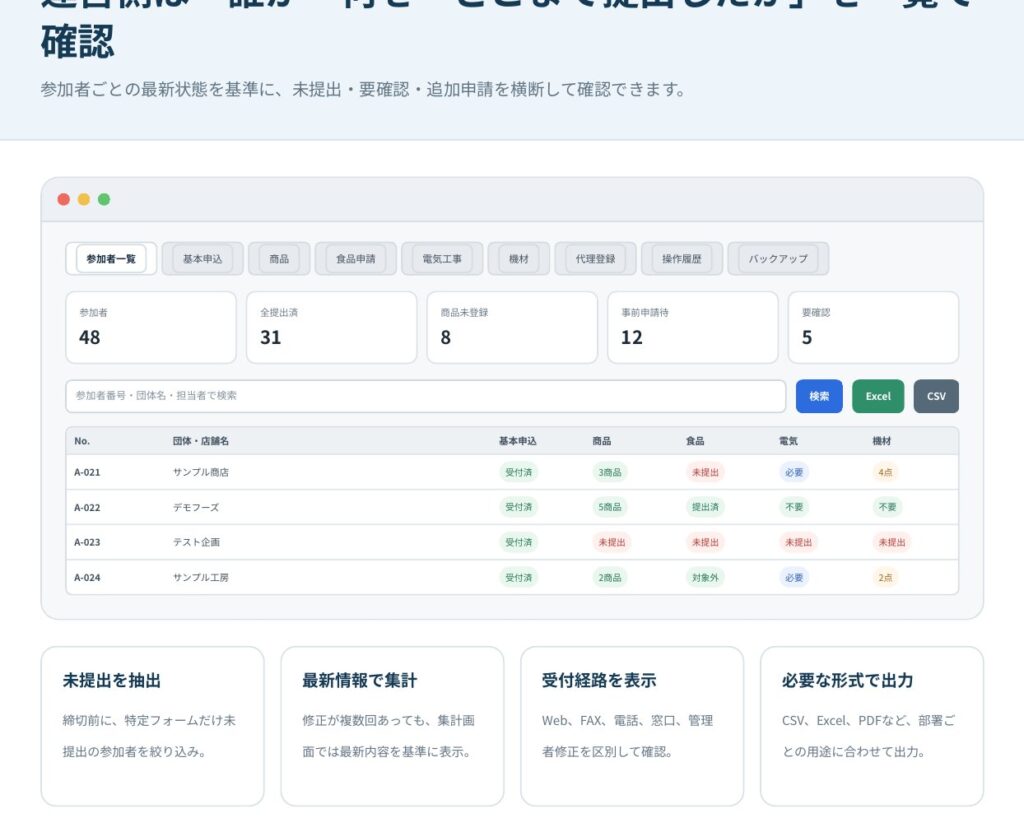Screen dimensions: 1024x832
Task: Download data using the CSV button
Action: tap(936, 396)
